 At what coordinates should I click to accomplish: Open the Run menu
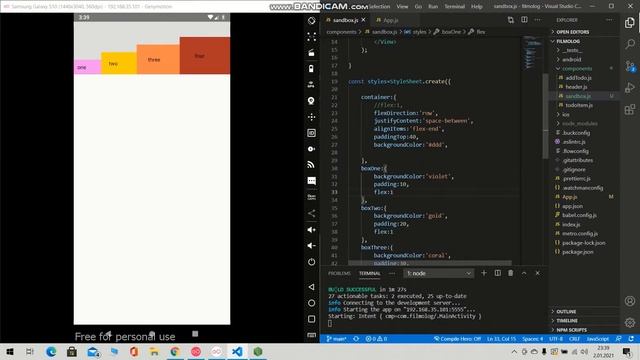[x=433, y=7]
